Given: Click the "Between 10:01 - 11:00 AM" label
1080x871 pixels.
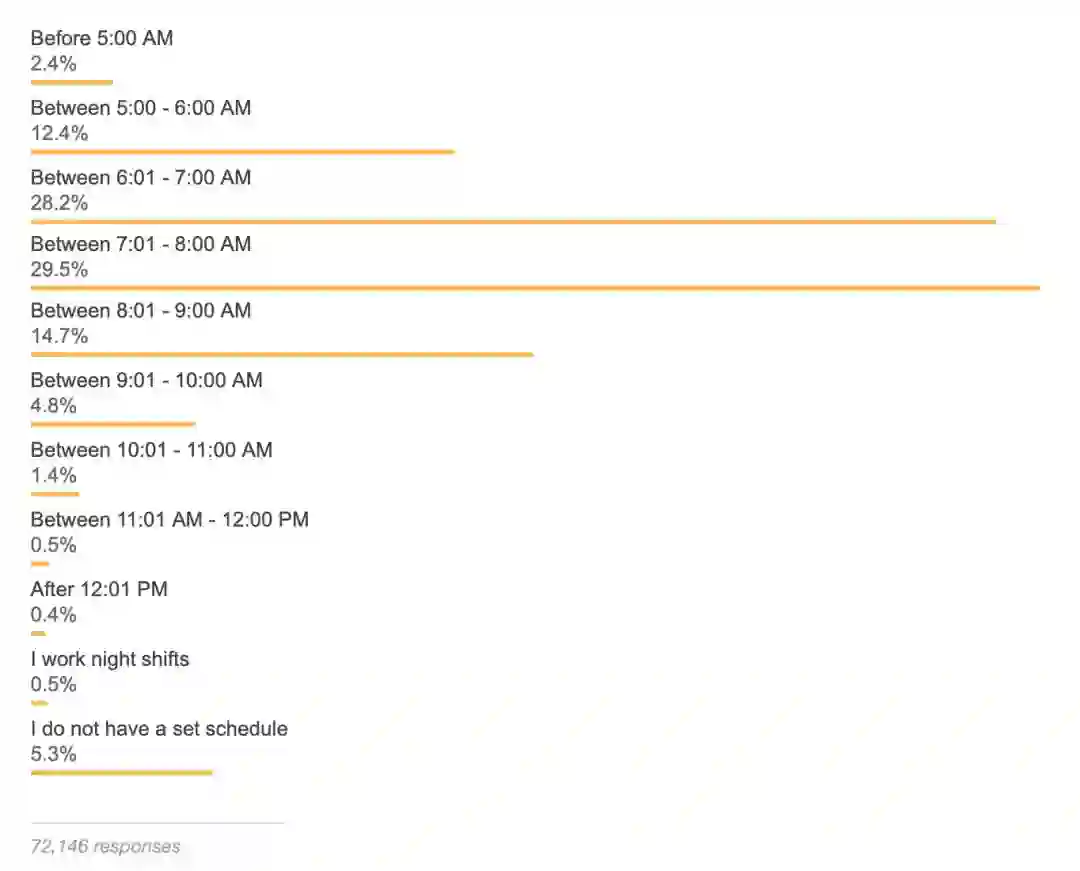Looking at the screenshot, I should tap(151, 450).
